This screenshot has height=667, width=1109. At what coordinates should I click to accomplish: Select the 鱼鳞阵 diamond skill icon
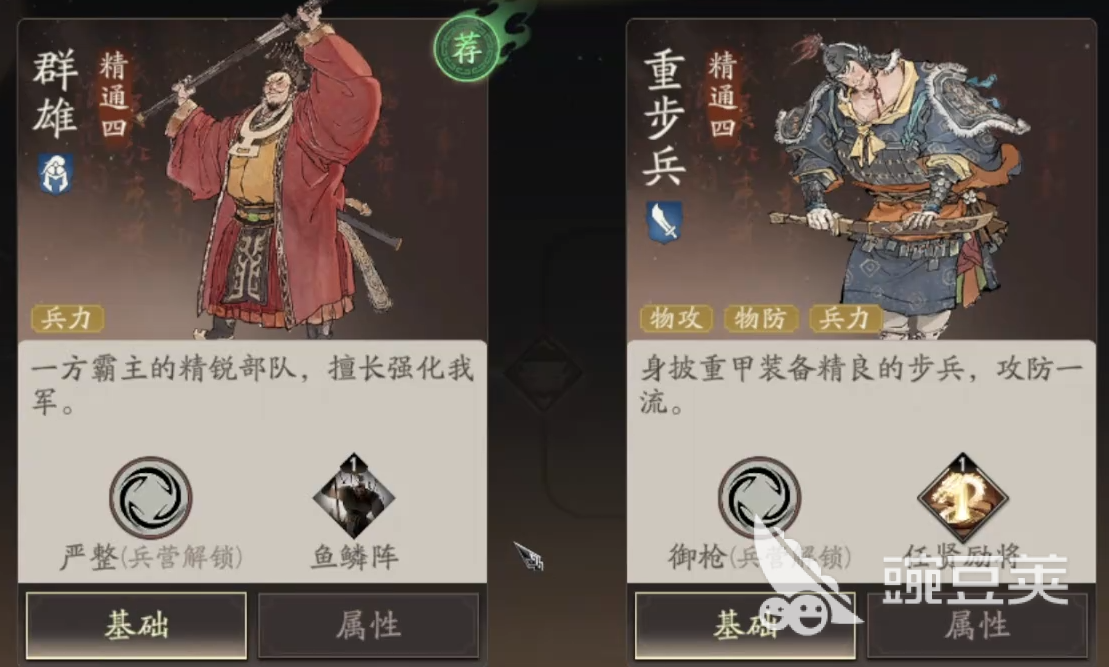pos(354,497)
